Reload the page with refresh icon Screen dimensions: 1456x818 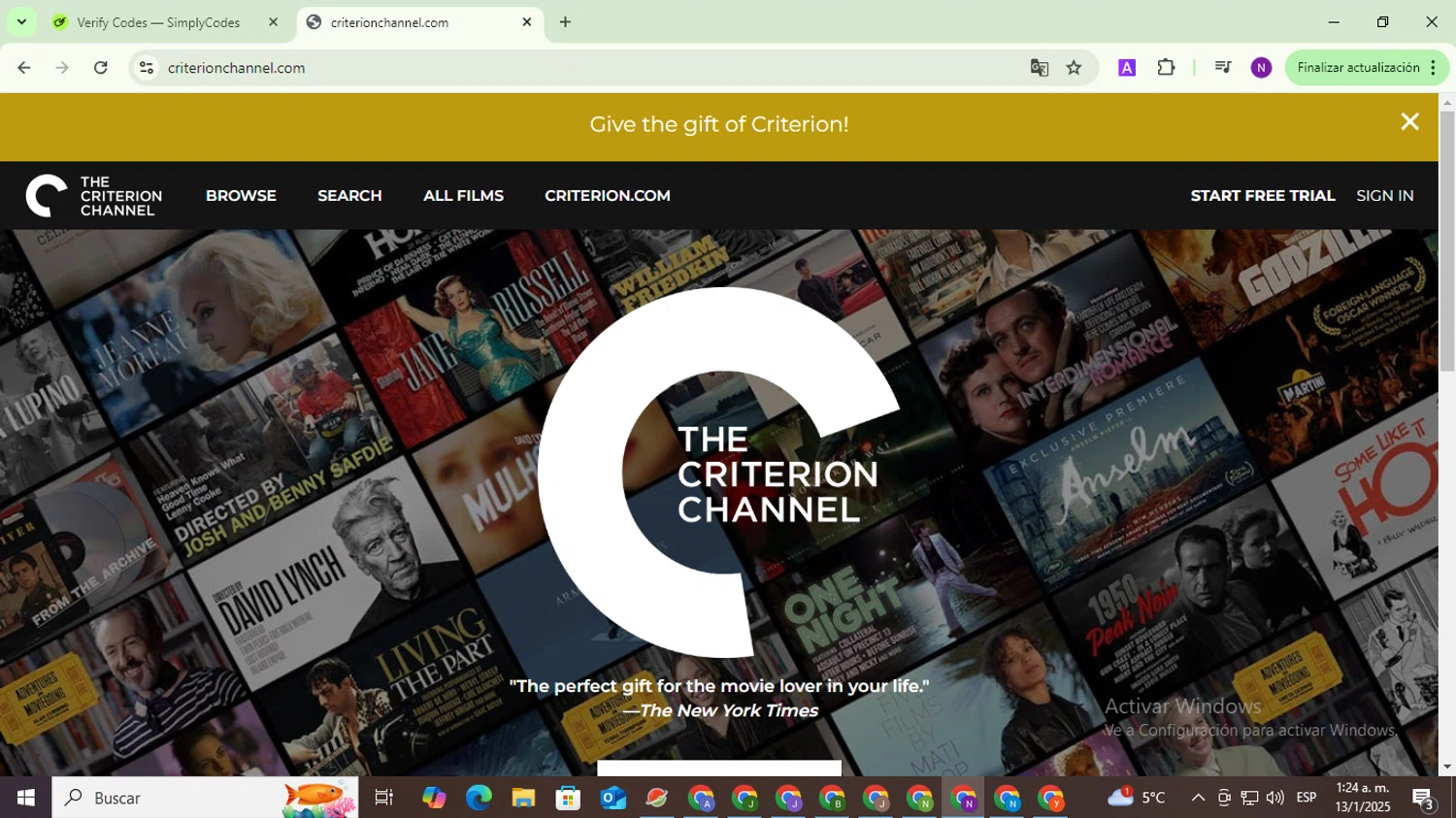(x=101, y=68)
